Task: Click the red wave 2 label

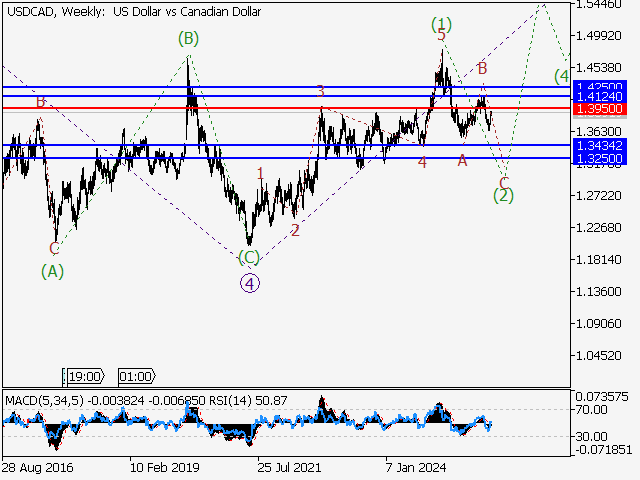Action: click(295, 230)
